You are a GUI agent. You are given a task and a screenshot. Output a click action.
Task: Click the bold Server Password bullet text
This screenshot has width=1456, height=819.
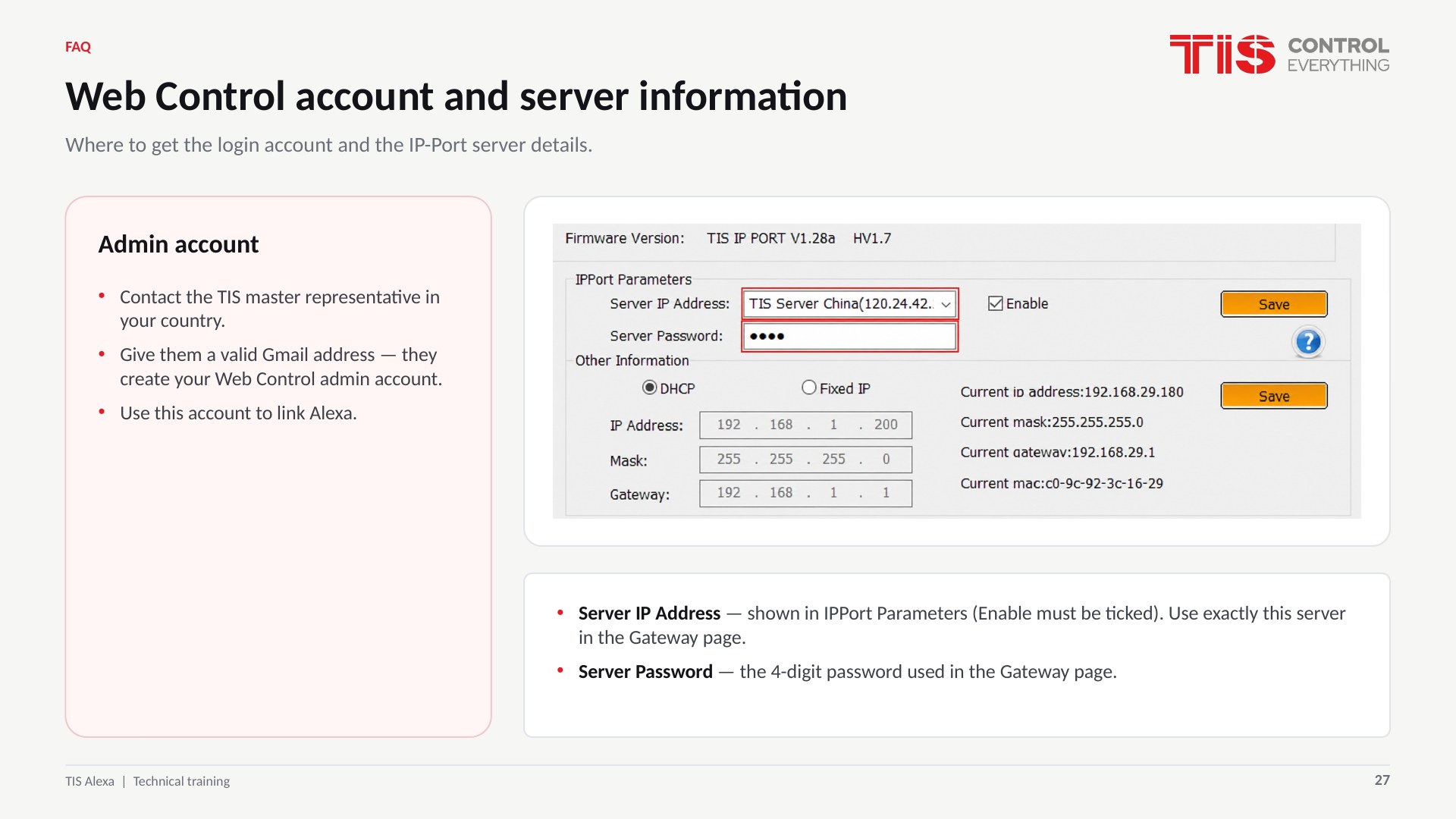tap(645, 671)
